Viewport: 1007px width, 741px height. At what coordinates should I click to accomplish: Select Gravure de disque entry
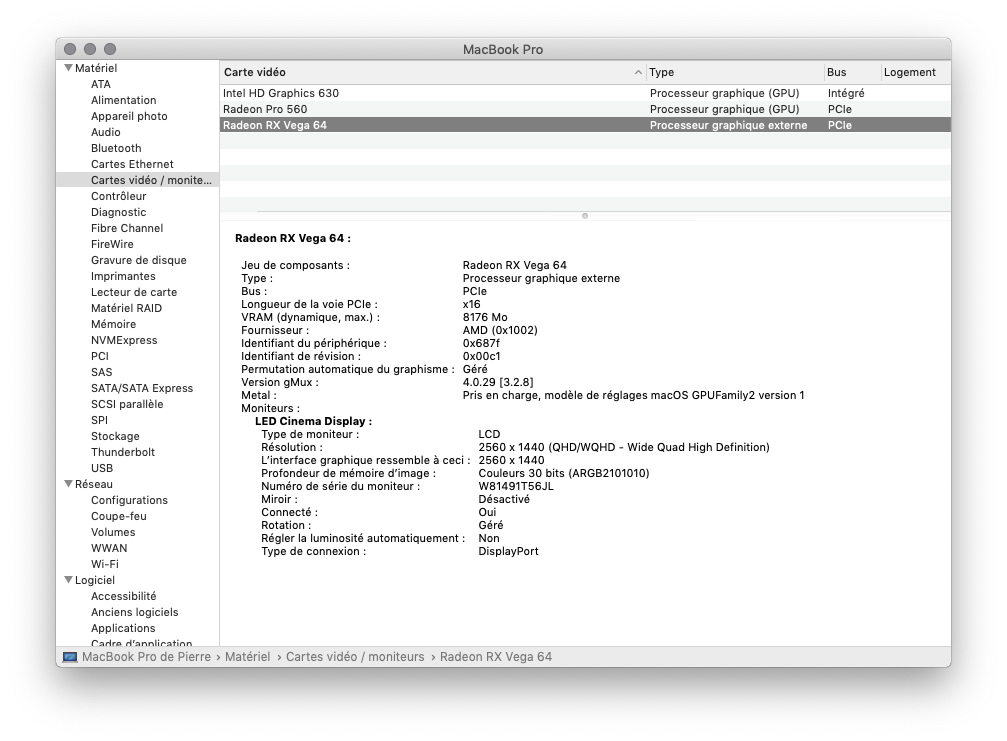click(x=139, y=260)
